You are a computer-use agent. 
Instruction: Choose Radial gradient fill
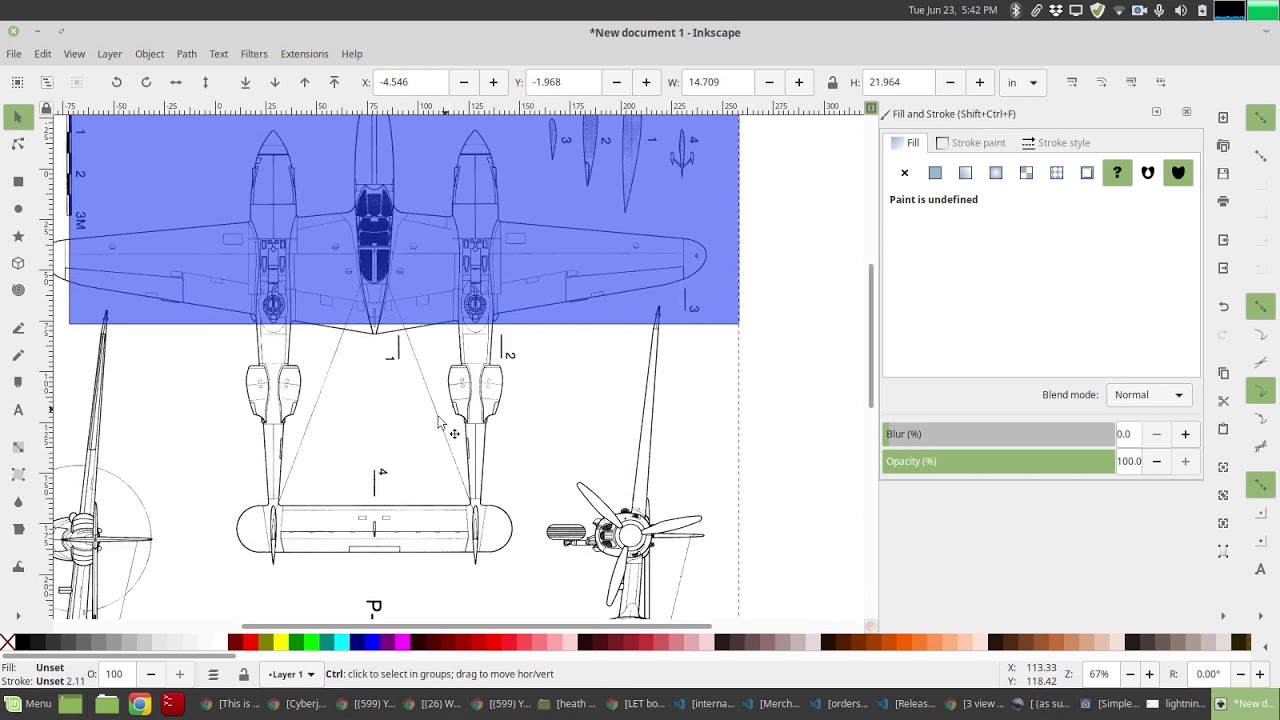coord(996,173)
